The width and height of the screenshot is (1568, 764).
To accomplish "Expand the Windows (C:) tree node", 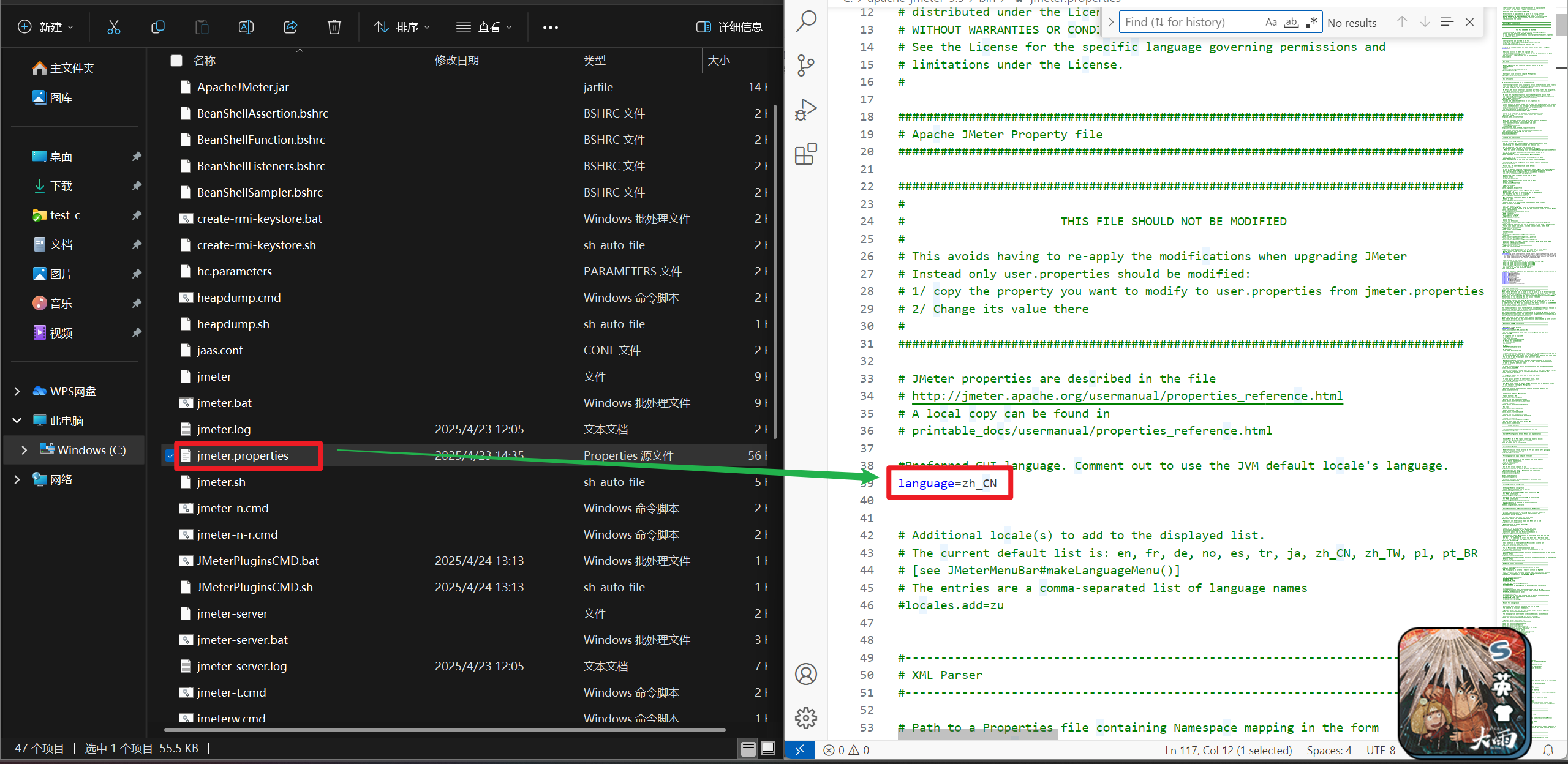I will tap(24, 450).
